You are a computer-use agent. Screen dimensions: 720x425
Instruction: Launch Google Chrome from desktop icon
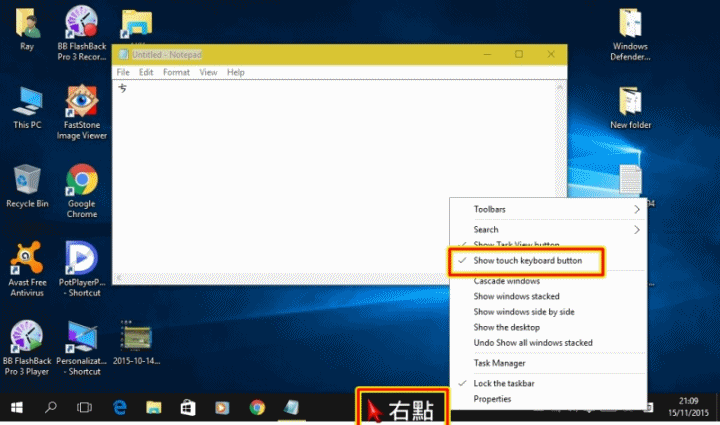[x=82, y=179]
